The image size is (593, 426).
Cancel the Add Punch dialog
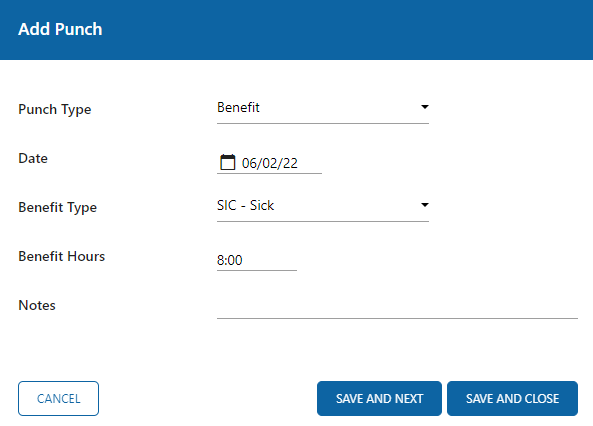click(59, 398)
